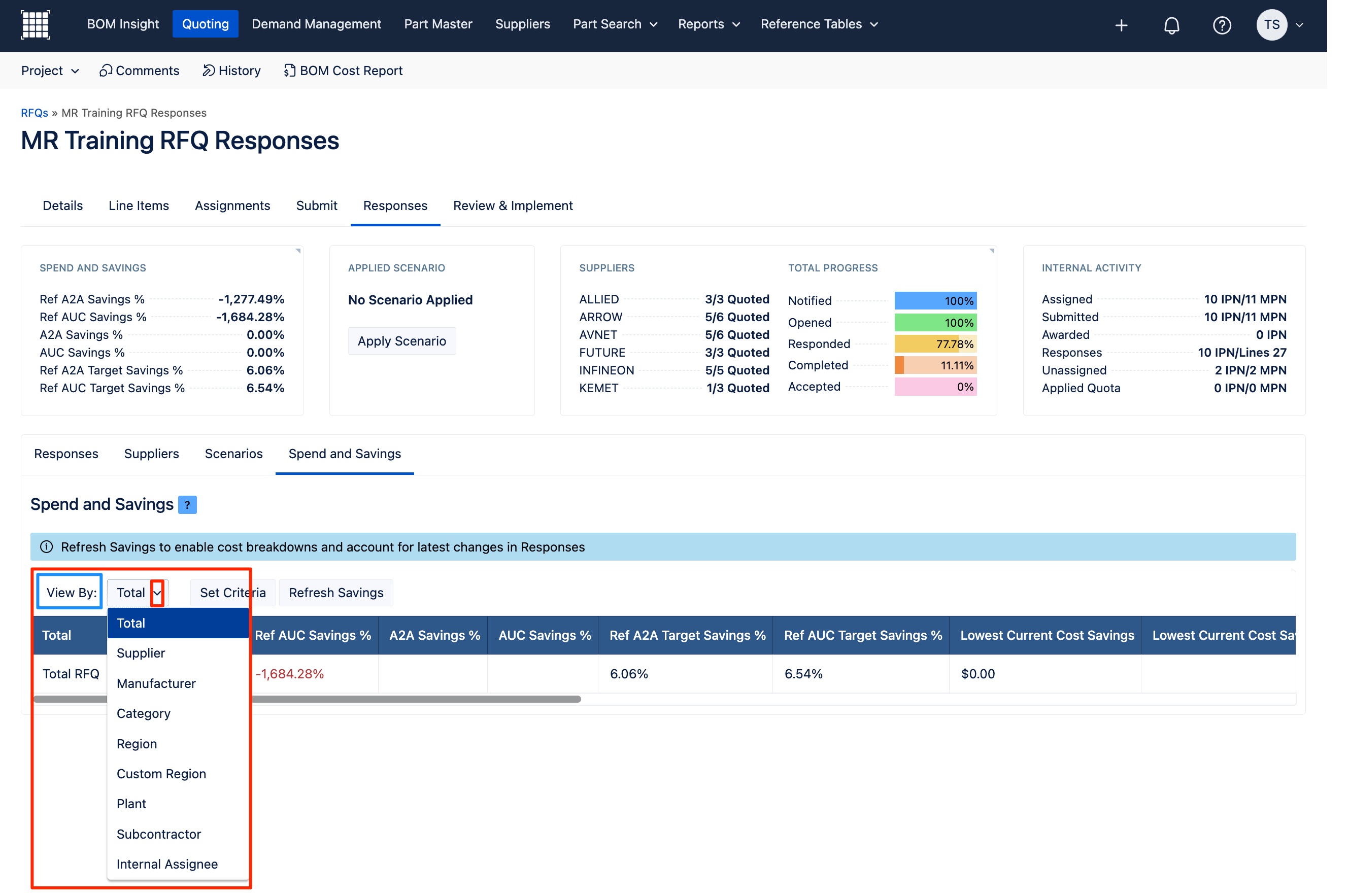Choose Subcontractor in the View By list
1348x896 pixels.
pos(178,834)
